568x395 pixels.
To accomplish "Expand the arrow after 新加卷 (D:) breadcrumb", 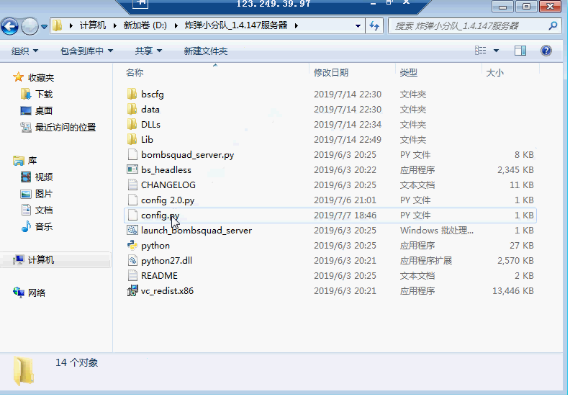I will point(176,26).
